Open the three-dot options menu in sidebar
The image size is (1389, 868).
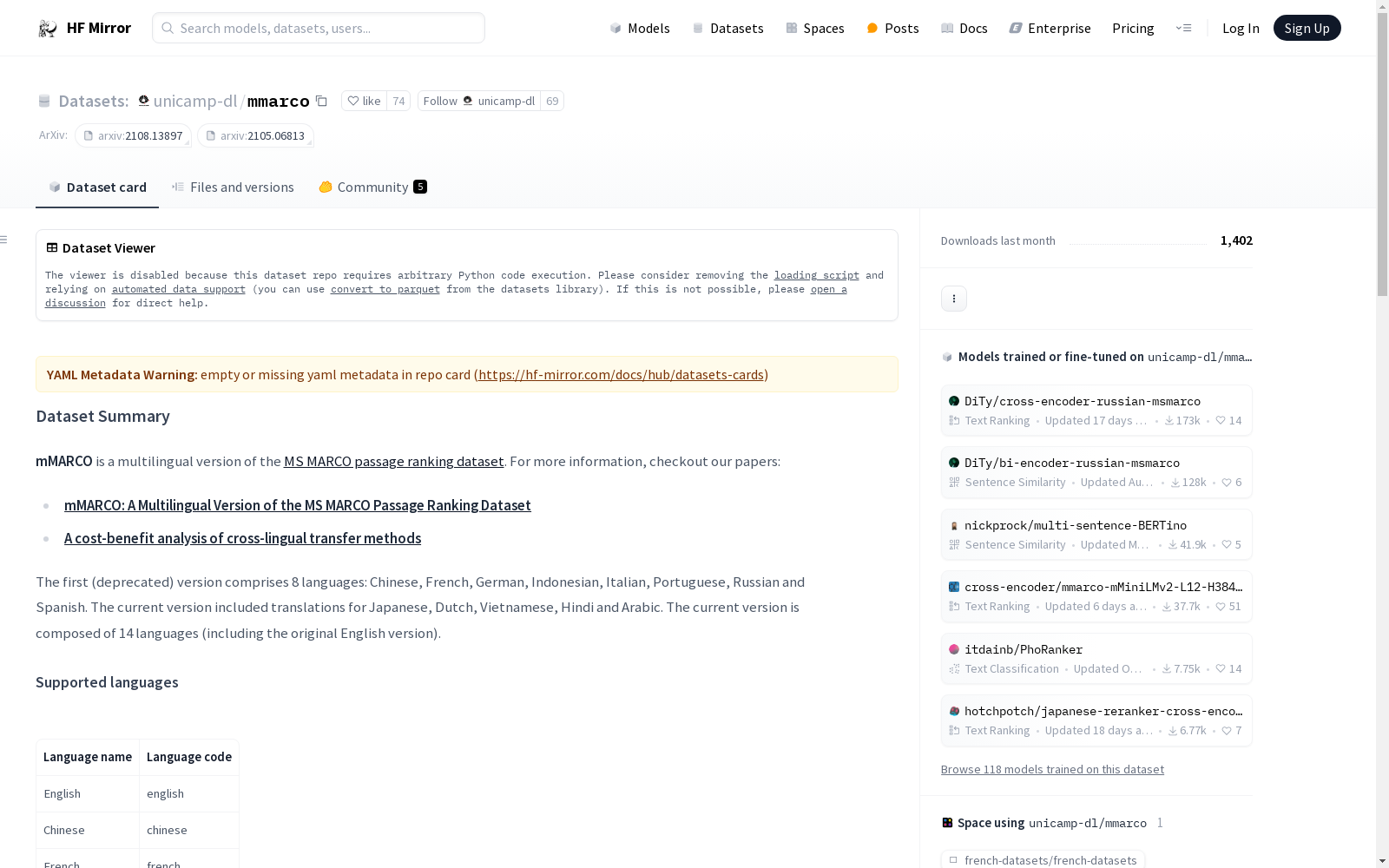click(x=954, y=299)
